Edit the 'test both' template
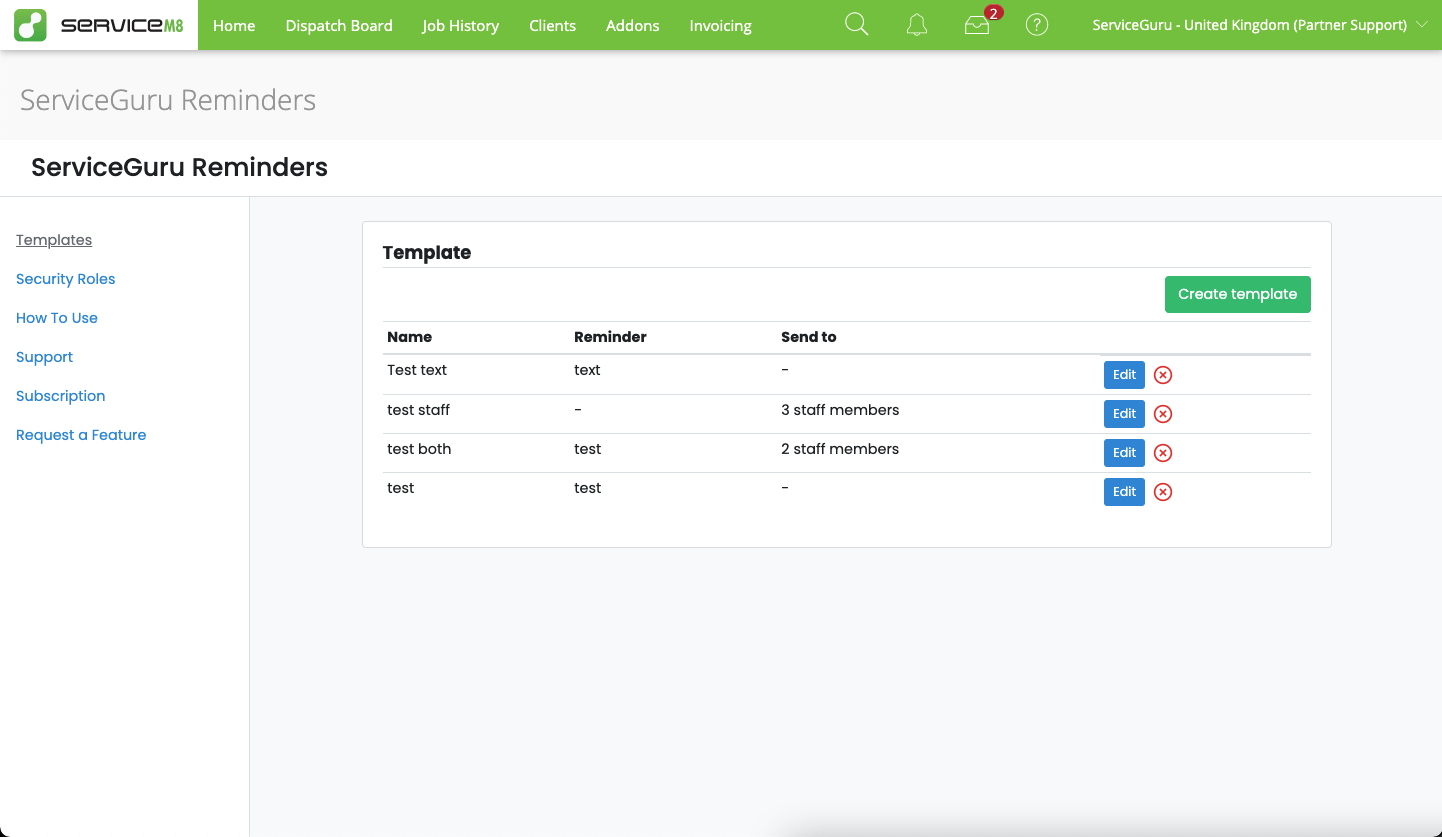Viewport: 1442px width, 837px height. point(1124,453)
